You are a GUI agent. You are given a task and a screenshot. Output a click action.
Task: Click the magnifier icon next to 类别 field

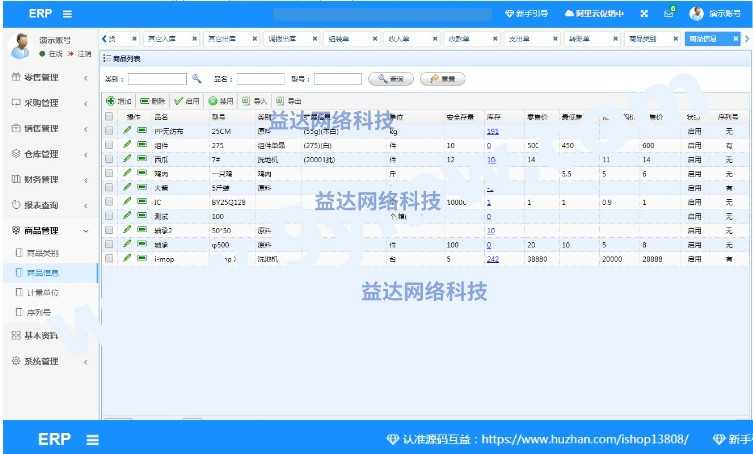pyautogui.click(x=196, y=78)
